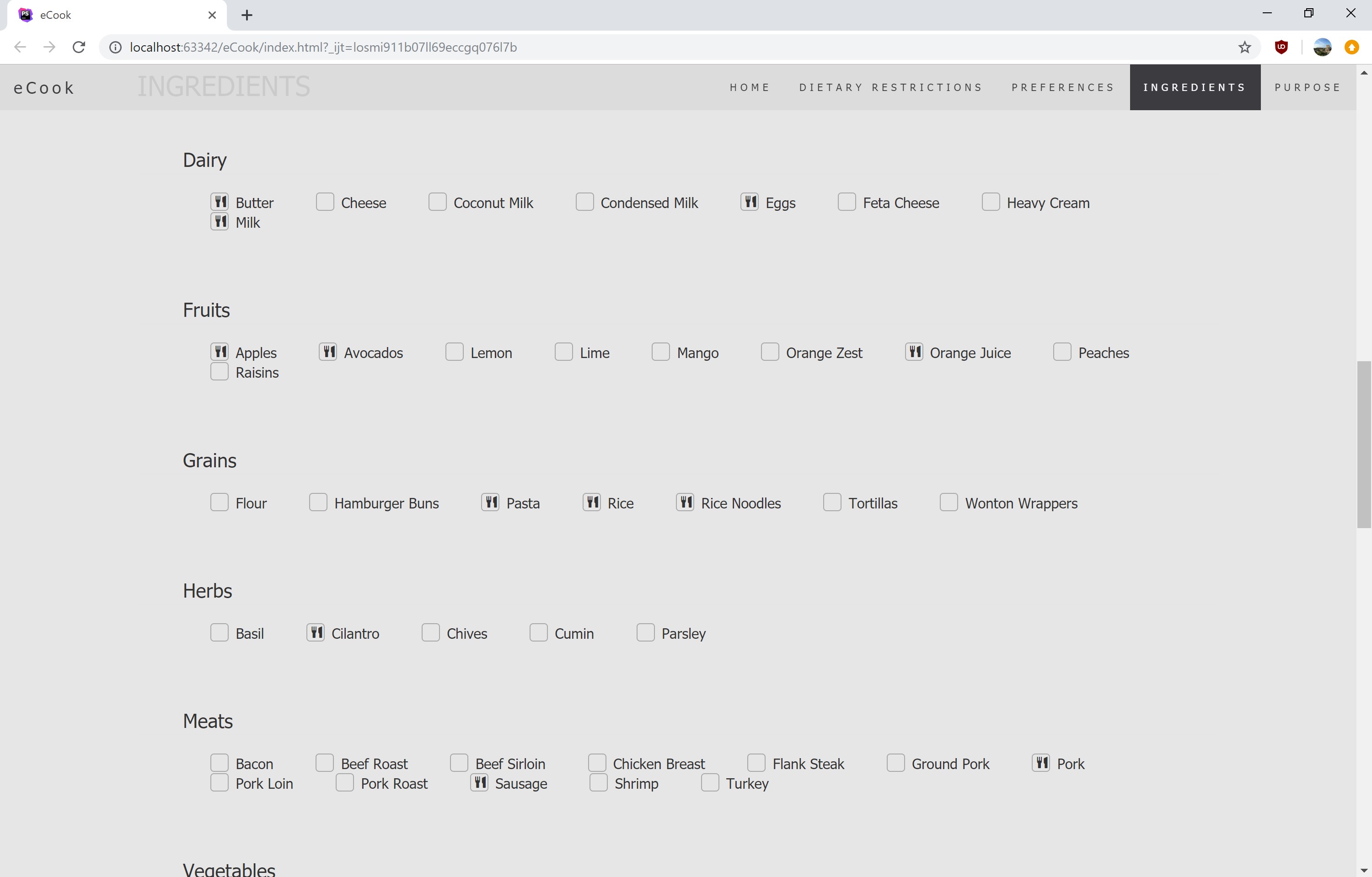Screen dimensions: 1372x877
Task: Uncheck the Butter ingredient checkbox
Action: coord(220,202)
